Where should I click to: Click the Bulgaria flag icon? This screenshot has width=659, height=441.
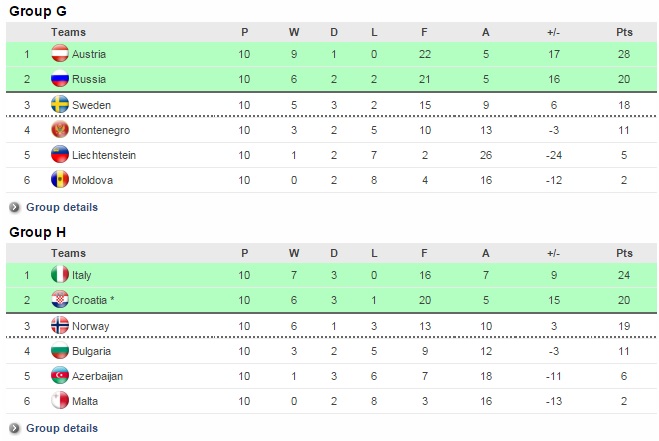[x=59, y=351]
